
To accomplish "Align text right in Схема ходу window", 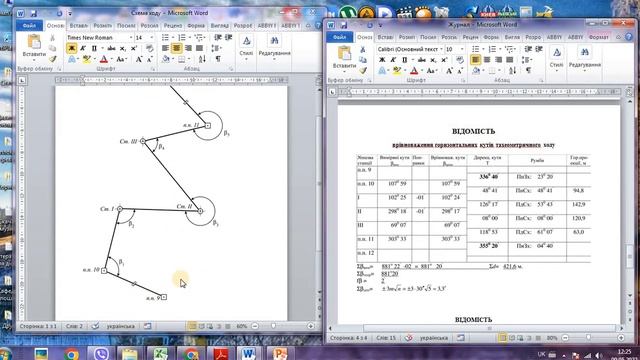I will 188,49.
